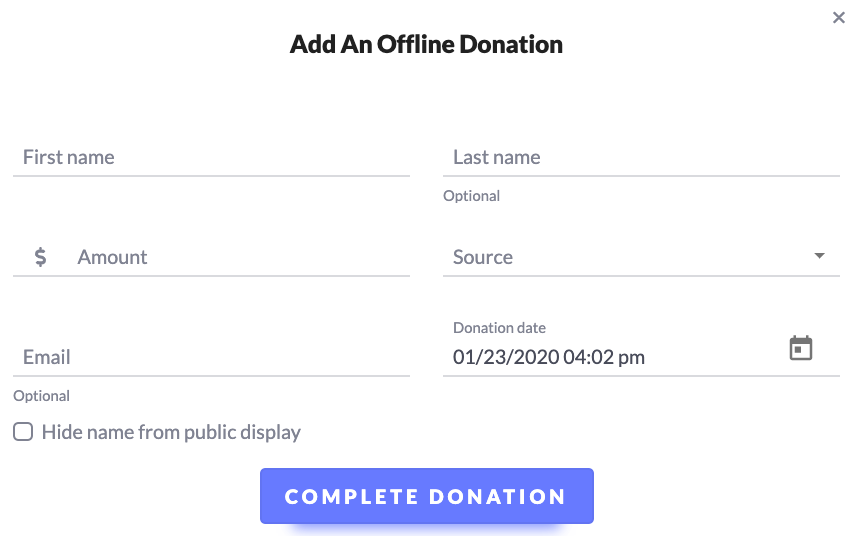Open the Source selection field
This screenshot has width=859, height=536.
click(x=641, y=256)
